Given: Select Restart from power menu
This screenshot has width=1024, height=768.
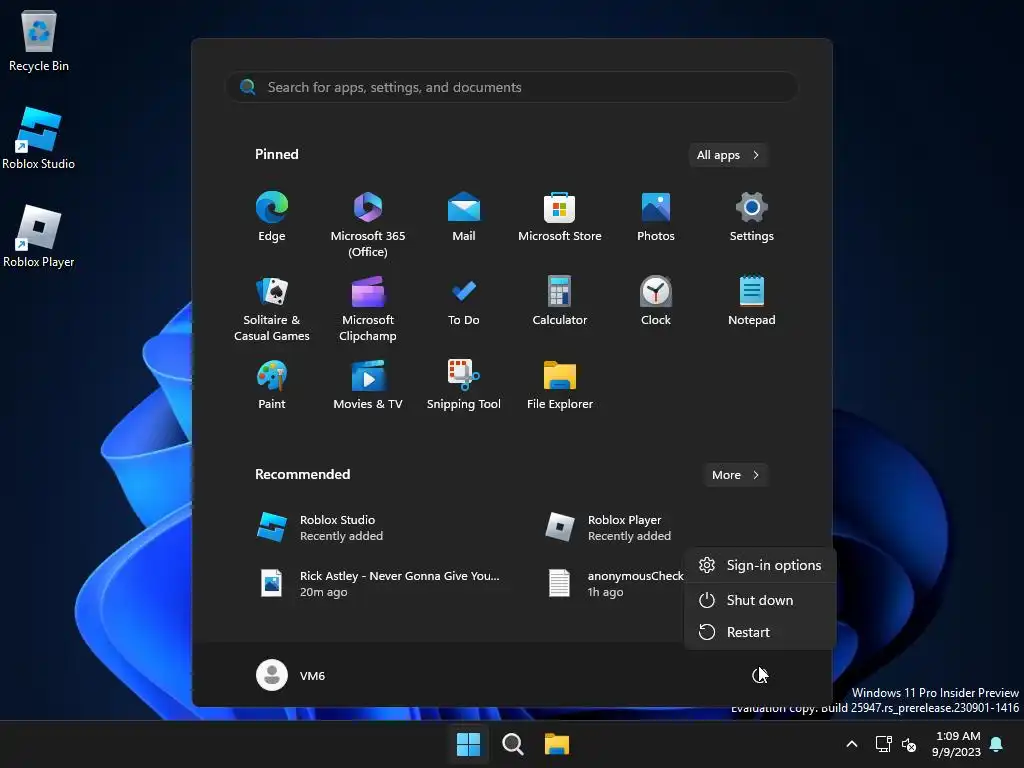Looking at the screenshot, I should (x=760, y=632).
